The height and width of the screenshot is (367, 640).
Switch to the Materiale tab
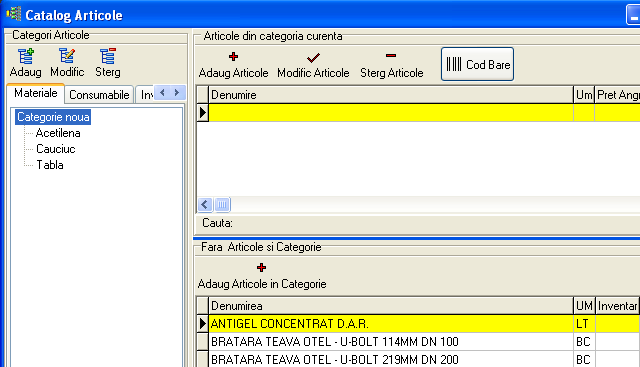pos(36,93)
